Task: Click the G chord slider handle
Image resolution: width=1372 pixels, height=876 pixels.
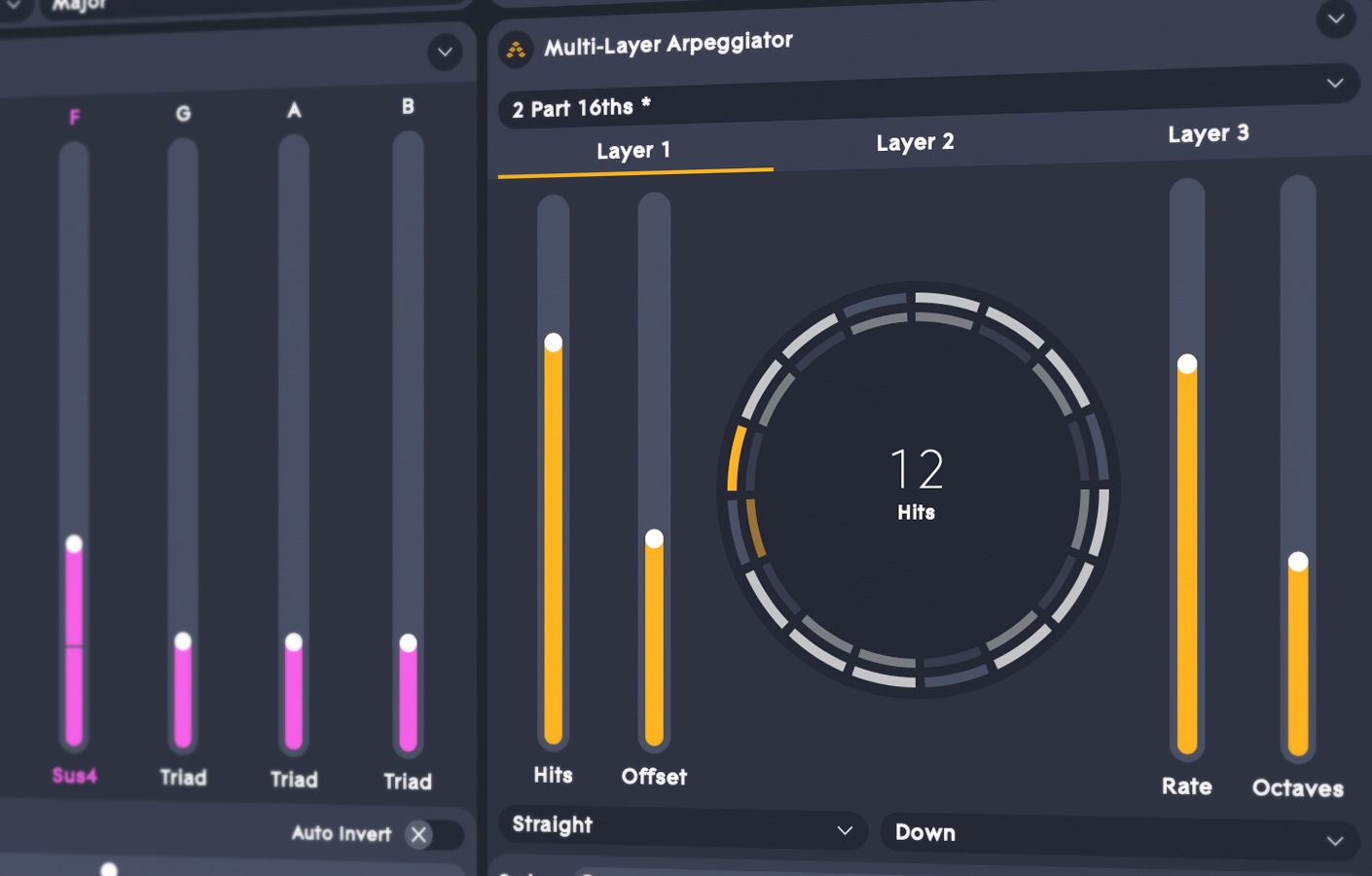Action: pyautogui.click(x=183, y=641)
